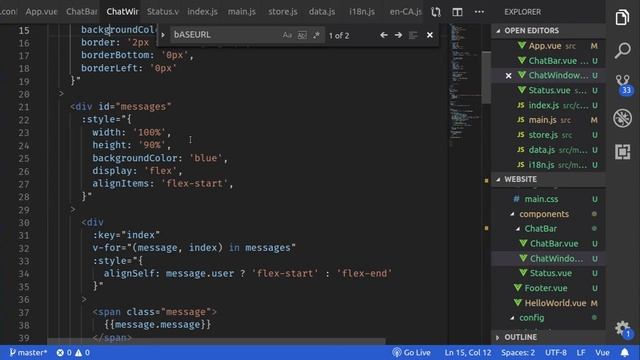Open index.js from open editors list
Viewport: 640px width, 360px height.
tap(548, 105)
